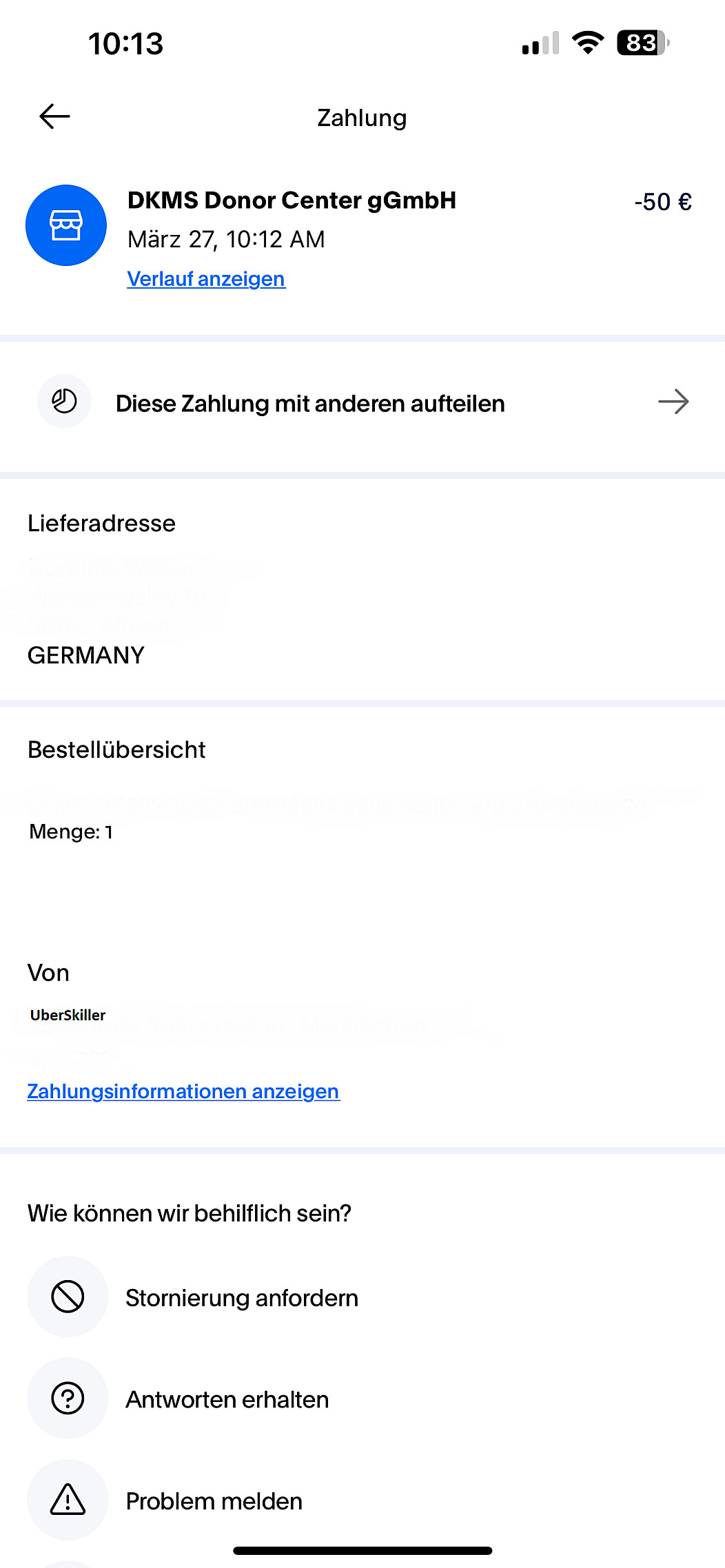
Task: Tap the -50 € payment amount
Action: pyautogui.click(x=663, y=202)
